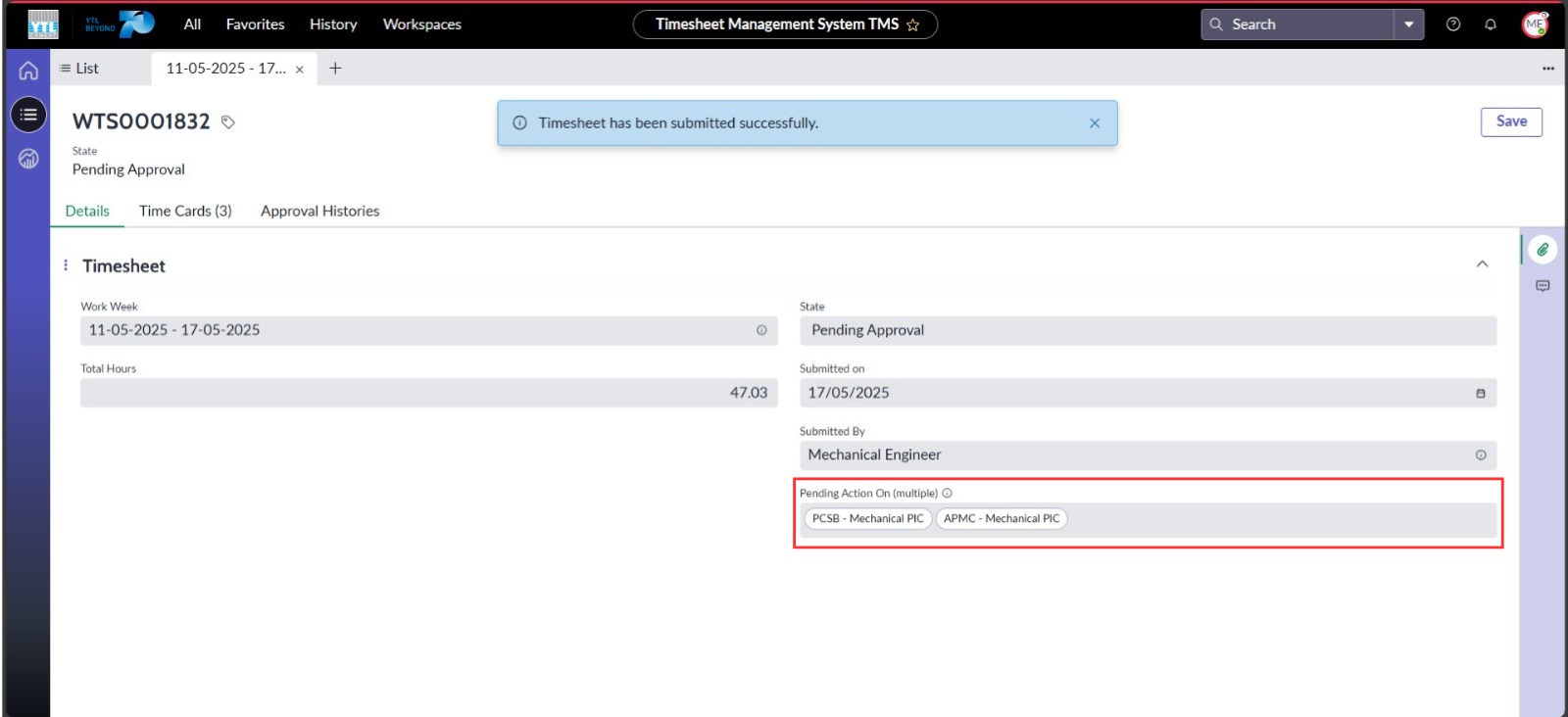Open attachments via the paperclip icon
The height and width of the screenshot is (717, 1568).
pyautogui.click(x=1543, y=250)
